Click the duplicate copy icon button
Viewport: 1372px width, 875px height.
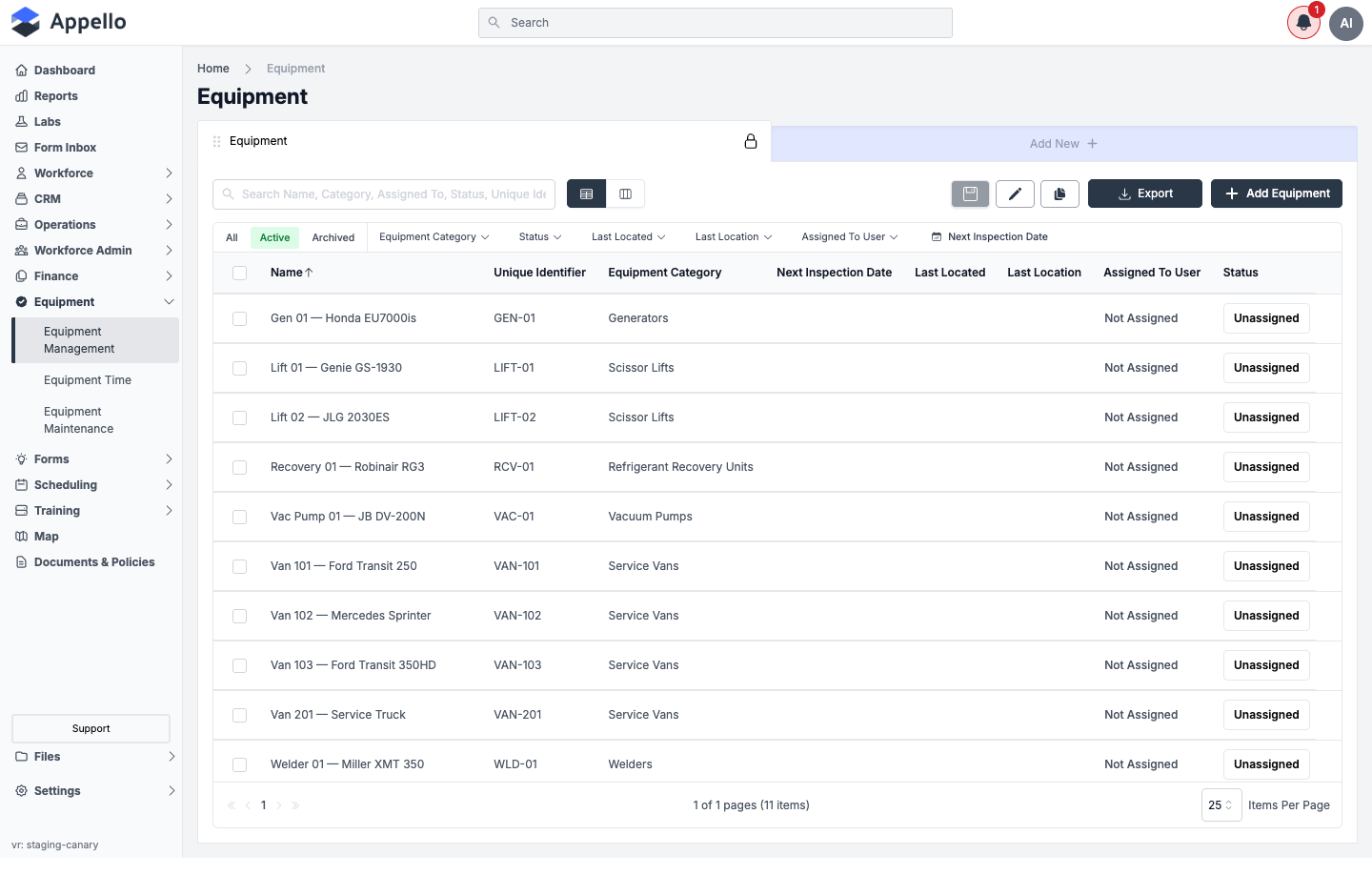point(1059,193)
